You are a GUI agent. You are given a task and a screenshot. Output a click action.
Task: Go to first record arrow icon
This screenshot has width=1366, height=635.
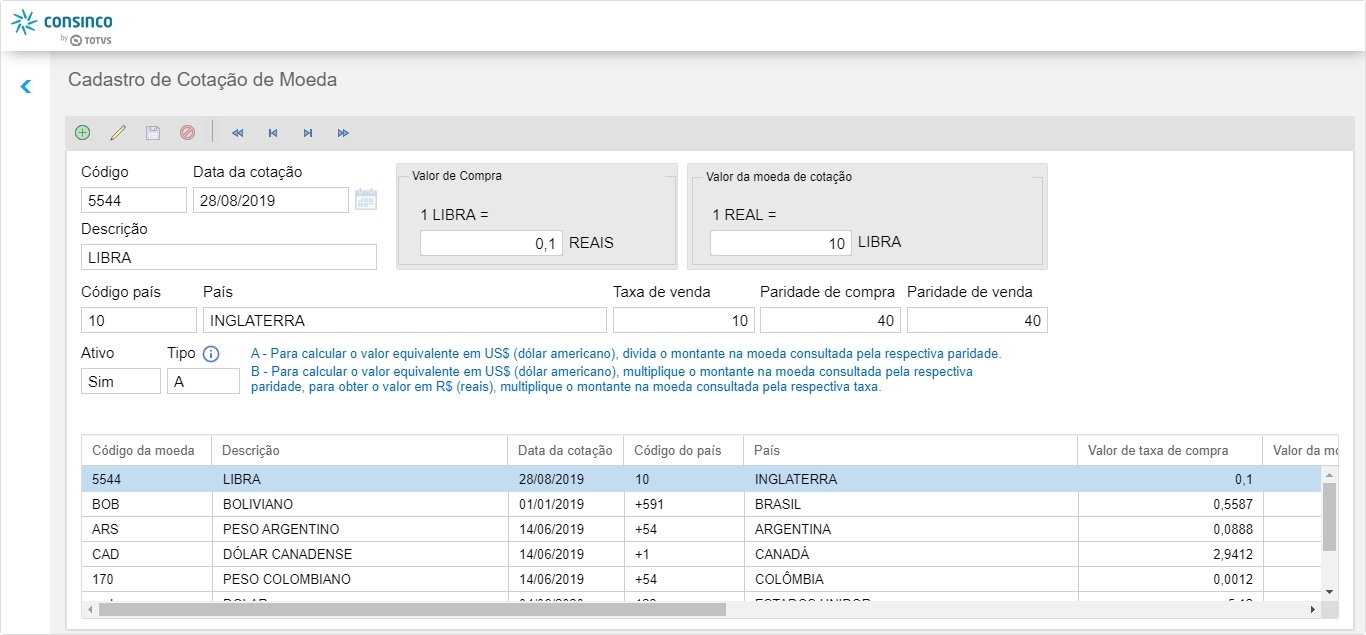237,132
